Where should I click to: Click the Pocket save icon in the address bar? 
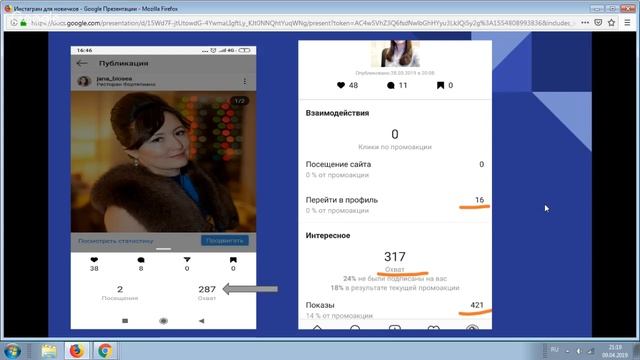(598, 23)
